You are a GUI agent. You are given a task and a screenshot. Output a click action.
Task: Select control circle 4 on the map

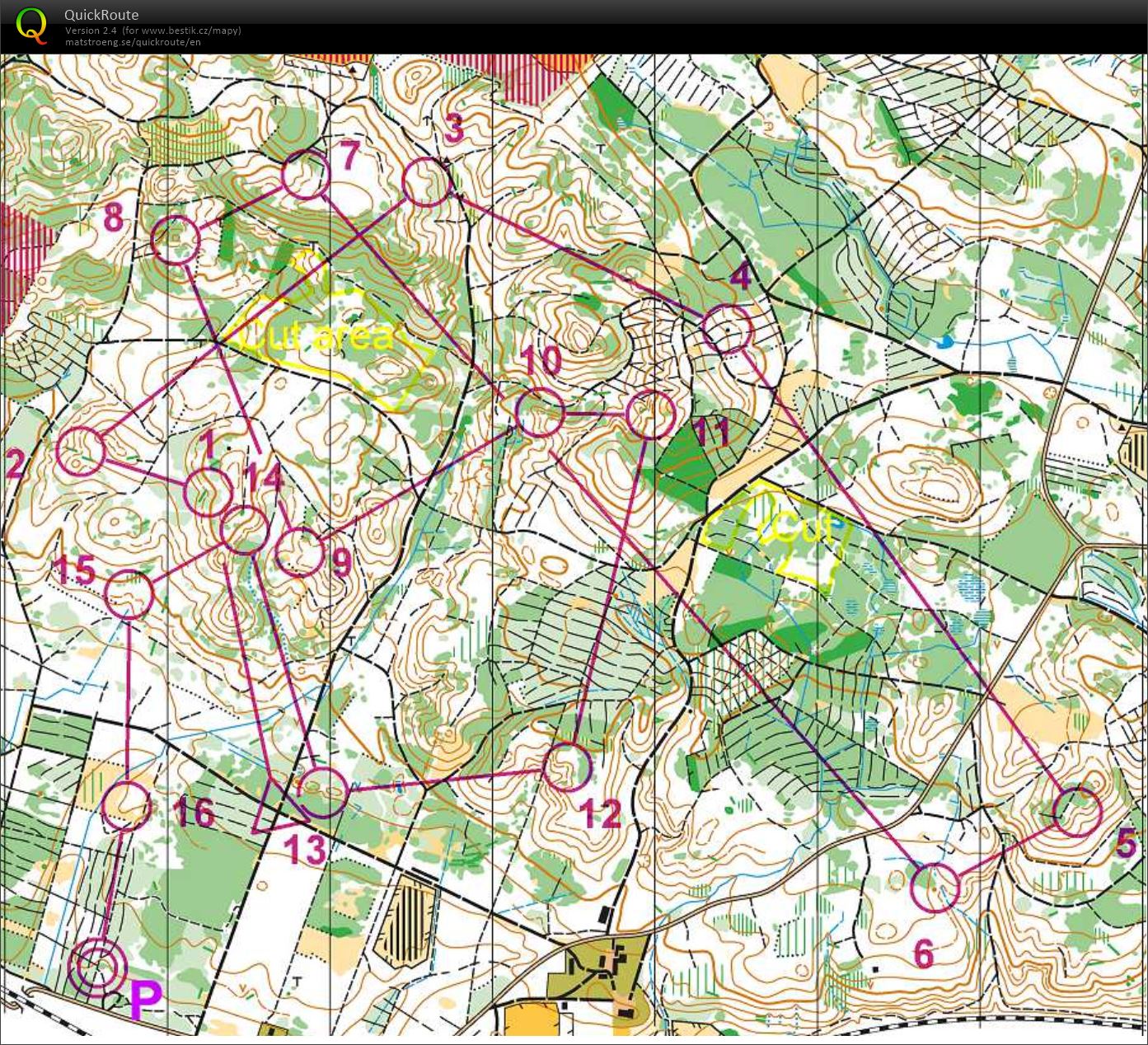coord(728,329)
